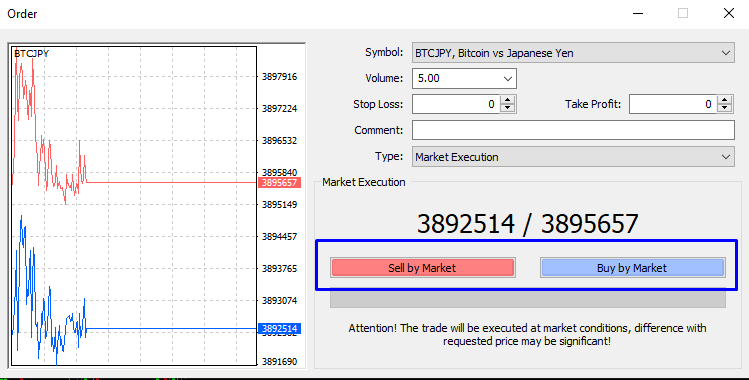
Task: Open the Type dropdown for Market Execution
Action: (726, 157)
